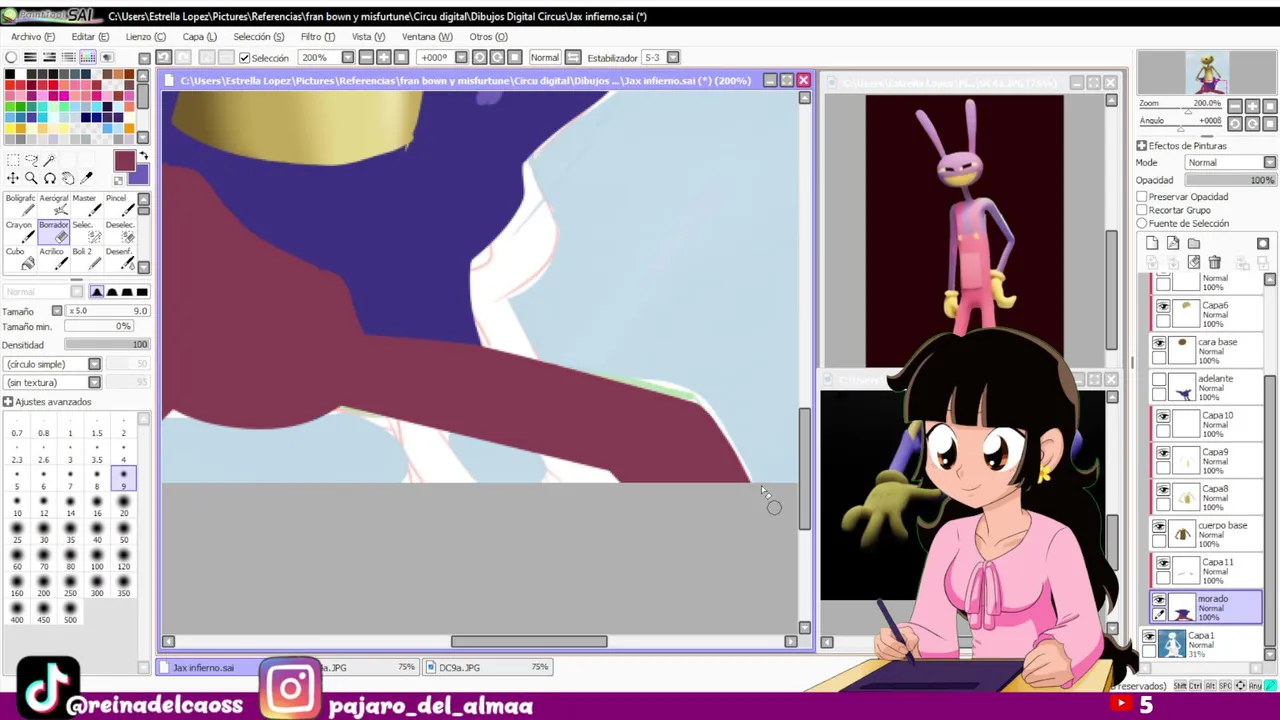Select the rectangular selection tool
Screen dimensions: 1280x720
(12, 160)
